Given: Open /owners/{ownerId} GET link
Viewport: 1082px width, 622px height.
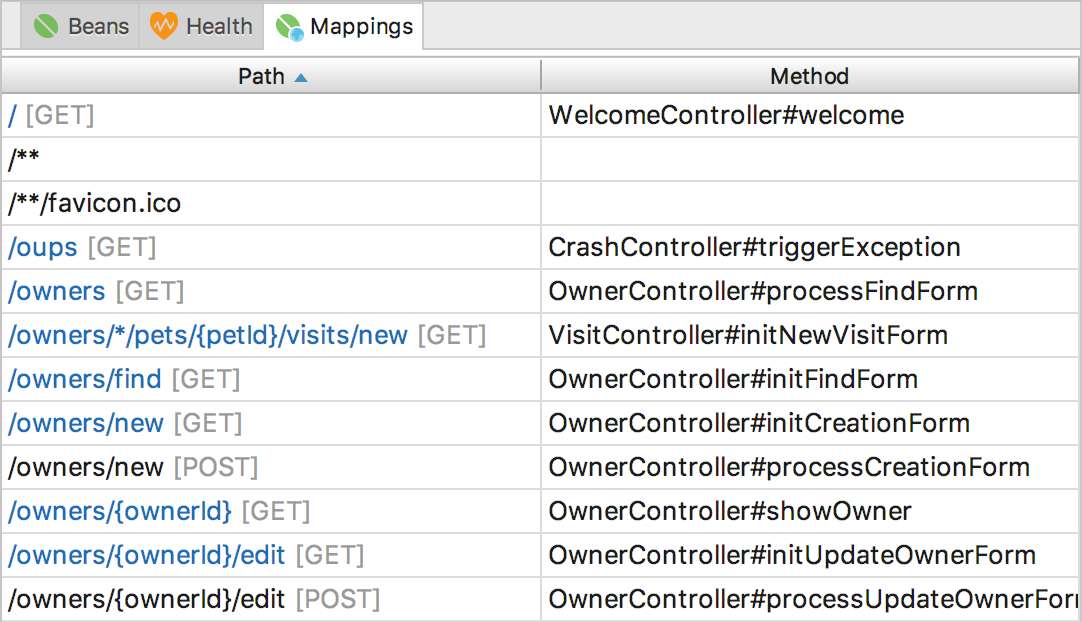Looking at the screenshot, I should tap(119, 511).
